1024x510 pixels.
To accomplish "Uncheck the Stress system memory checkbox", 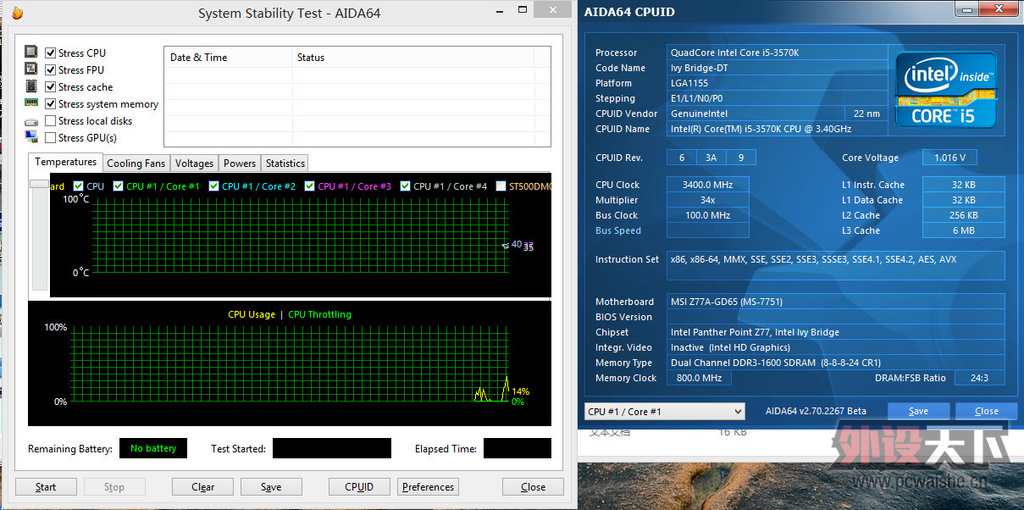I will (x=50, y=104).
